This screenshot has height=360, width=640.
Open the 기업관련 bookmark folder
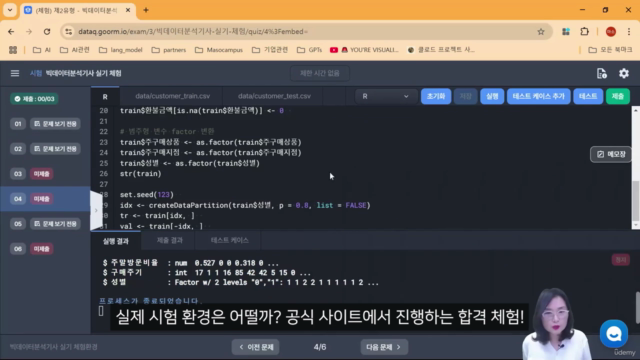pos(269,50)
